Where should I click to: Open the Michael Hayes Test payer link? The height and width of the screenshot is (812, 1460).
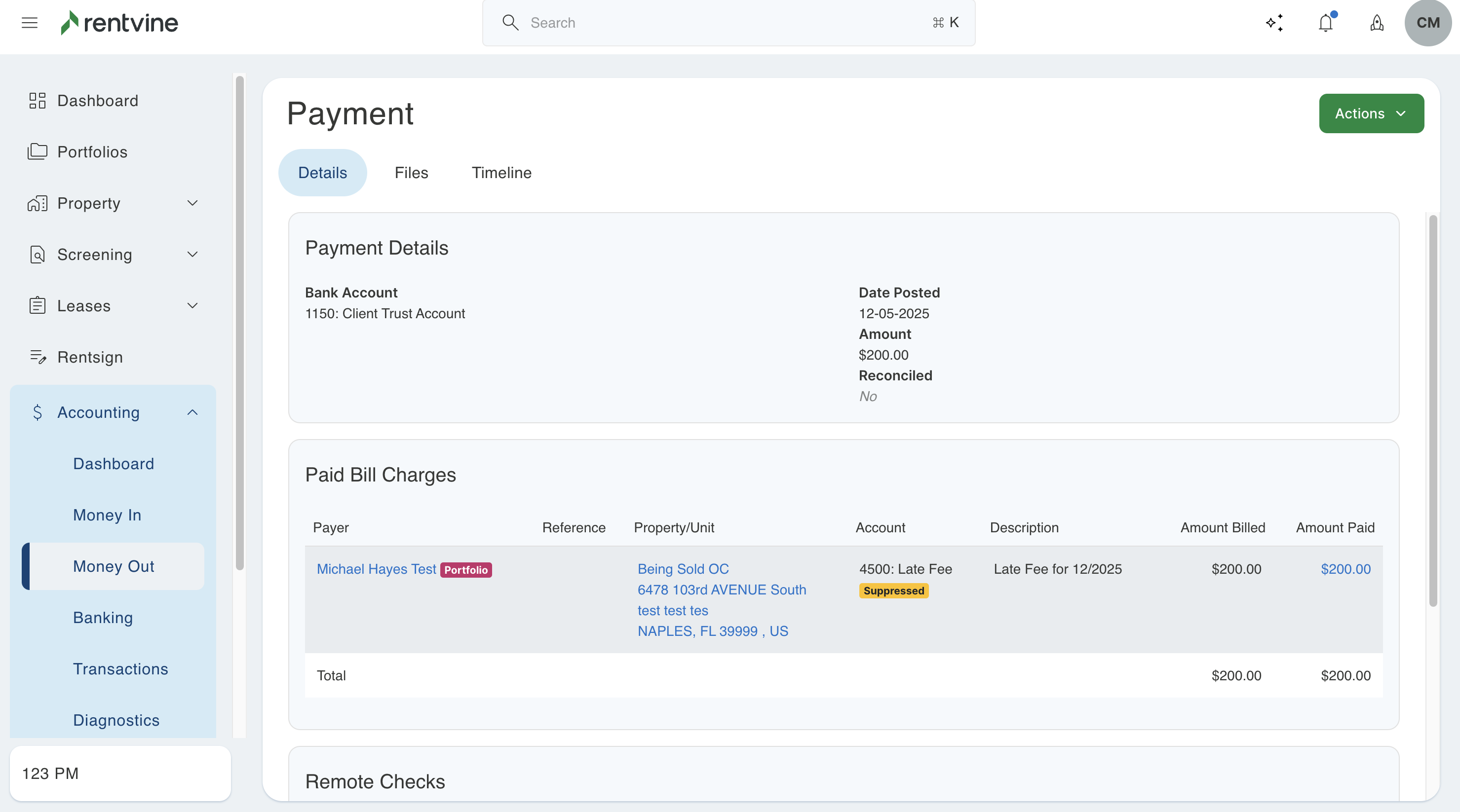tap(376, 569)
